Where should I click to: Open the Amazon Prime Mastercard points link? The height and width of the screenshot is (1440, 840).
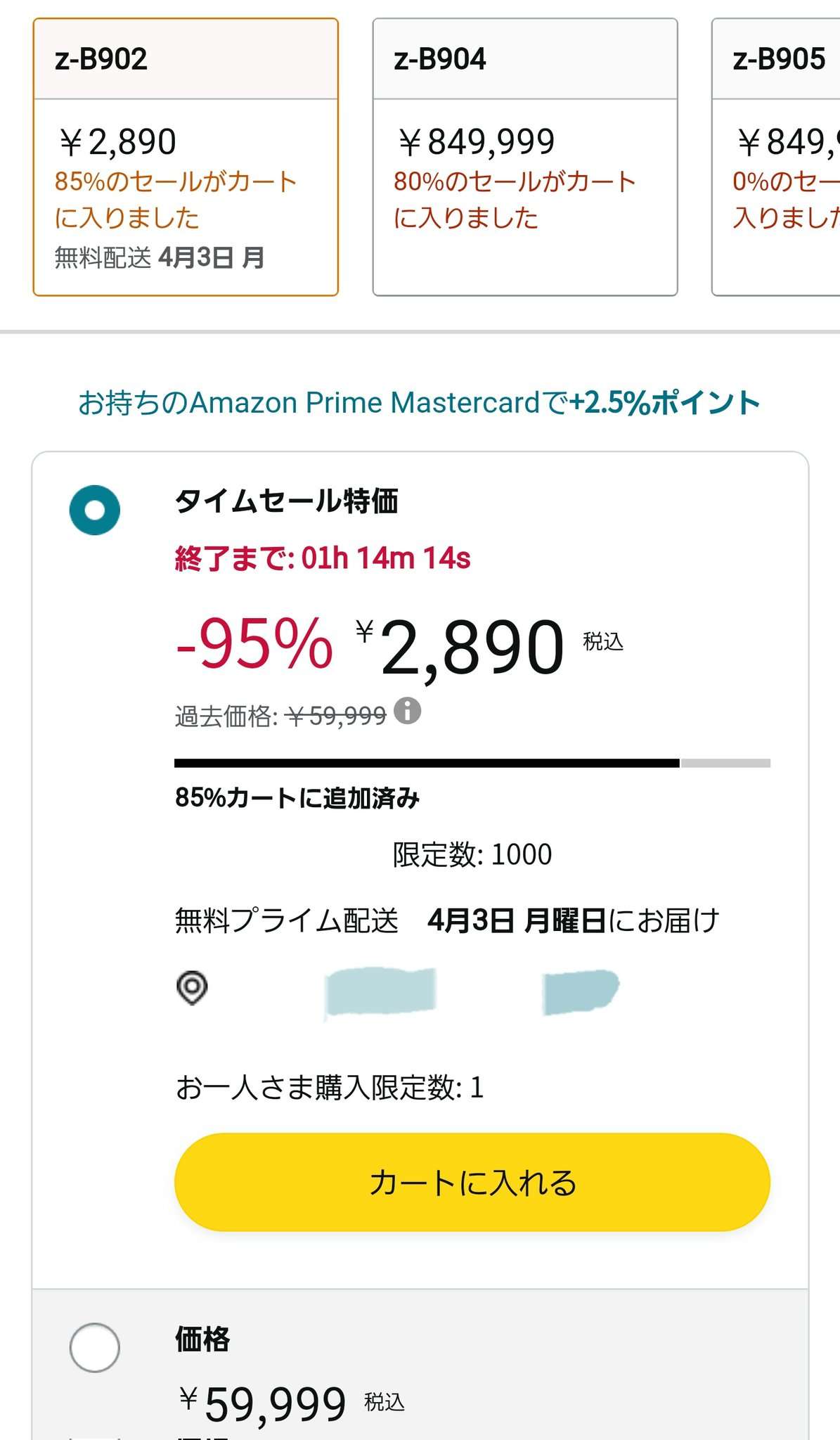(419, 403)
